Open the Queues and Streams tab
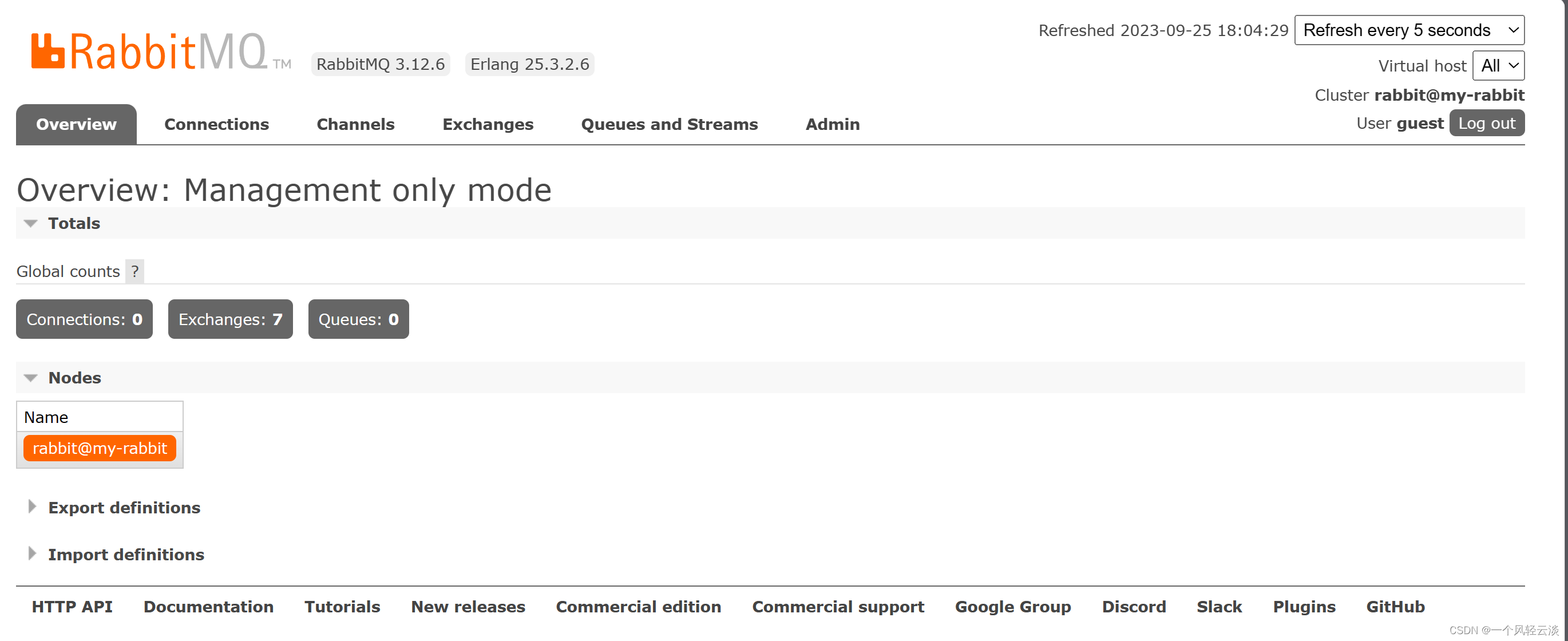Viewport: 1568px width, 641px height. pos(669,124)
